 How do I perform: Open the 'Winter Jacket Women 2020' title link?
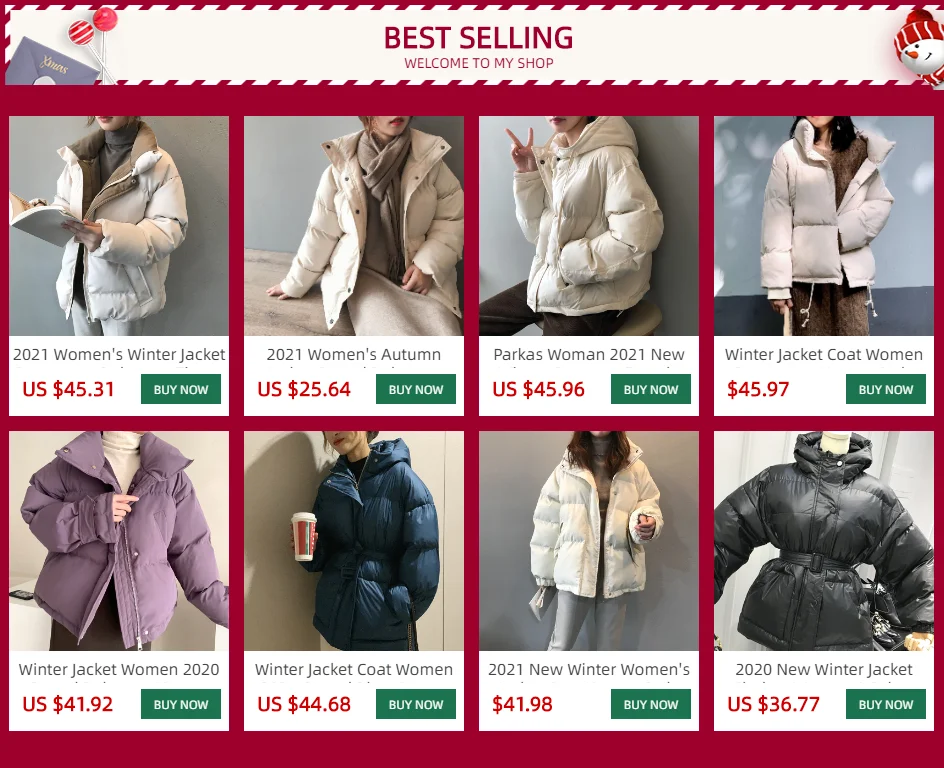tap(119, 669)
